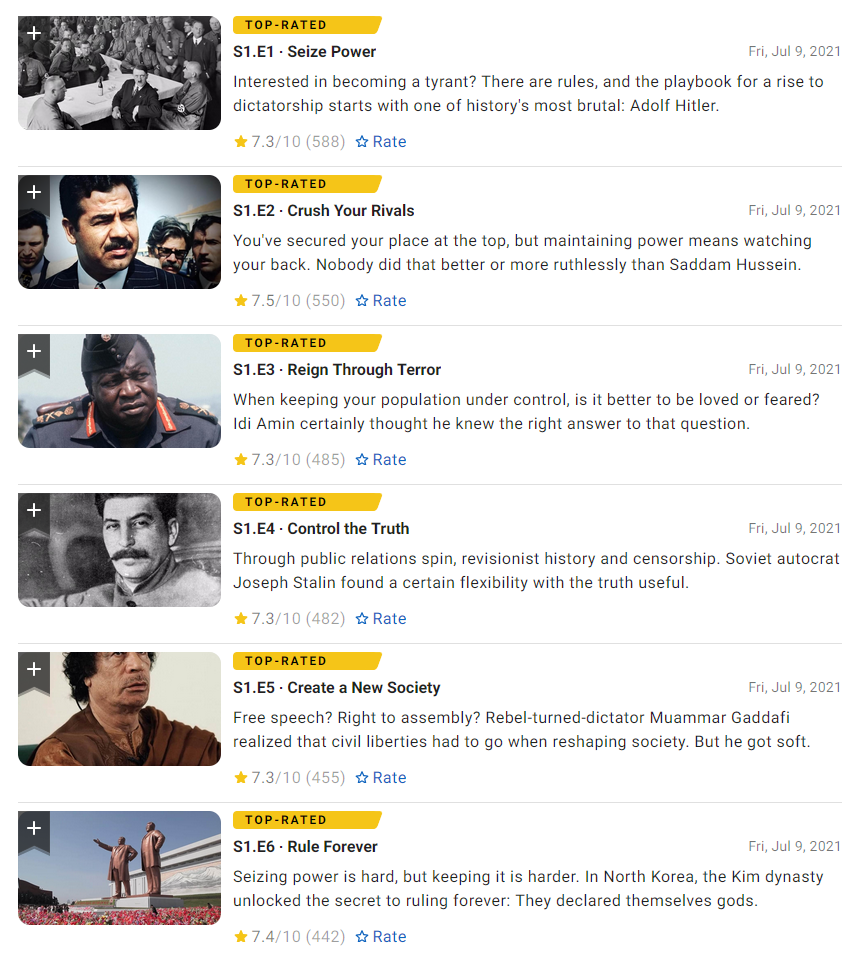Open S1.E4 Control the Truth title link
This screenshot has height=959, width=863.
click(x=321, y=529)
